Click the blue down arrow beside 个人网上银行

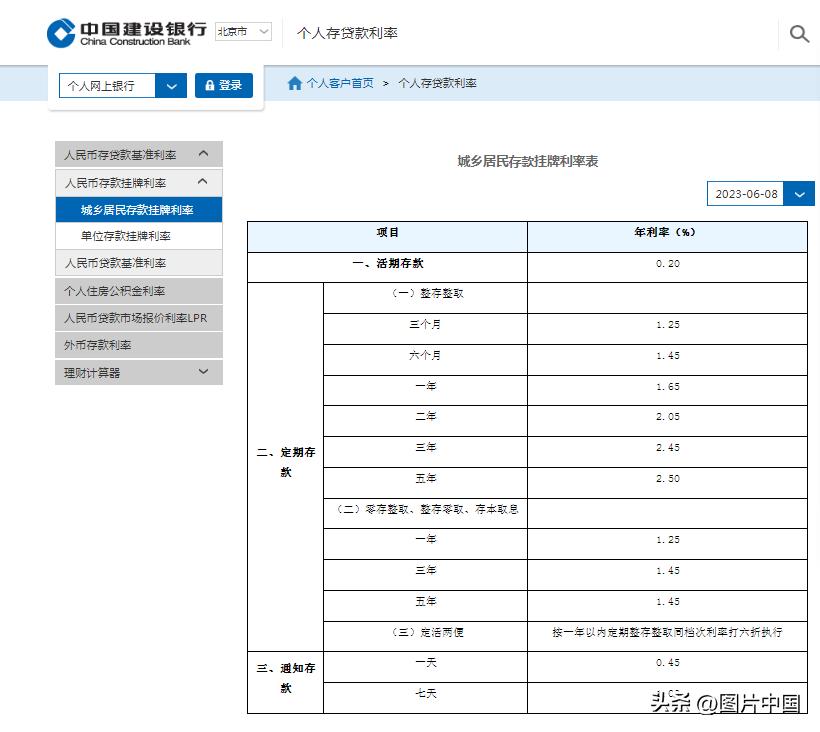point(171,86)
